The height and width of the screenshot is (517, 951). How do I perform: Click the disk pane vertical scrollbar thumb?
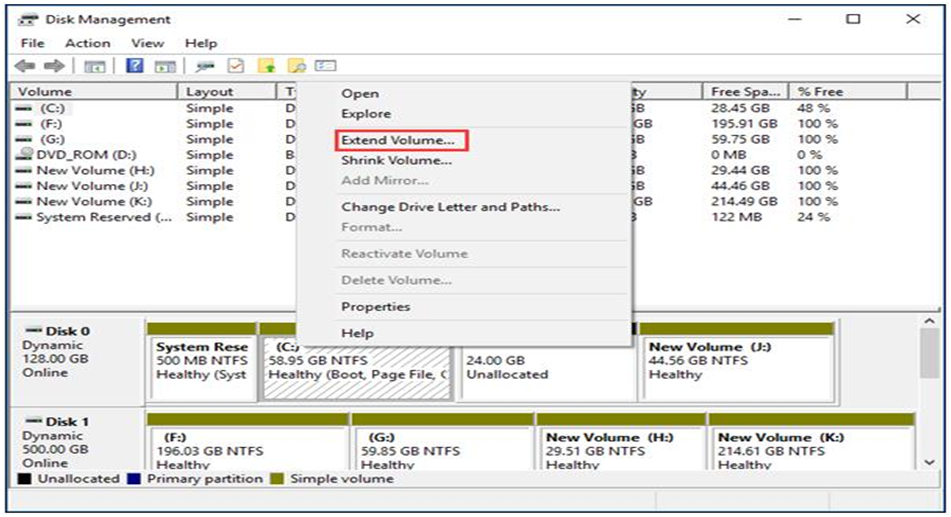(x=929, y=354)
